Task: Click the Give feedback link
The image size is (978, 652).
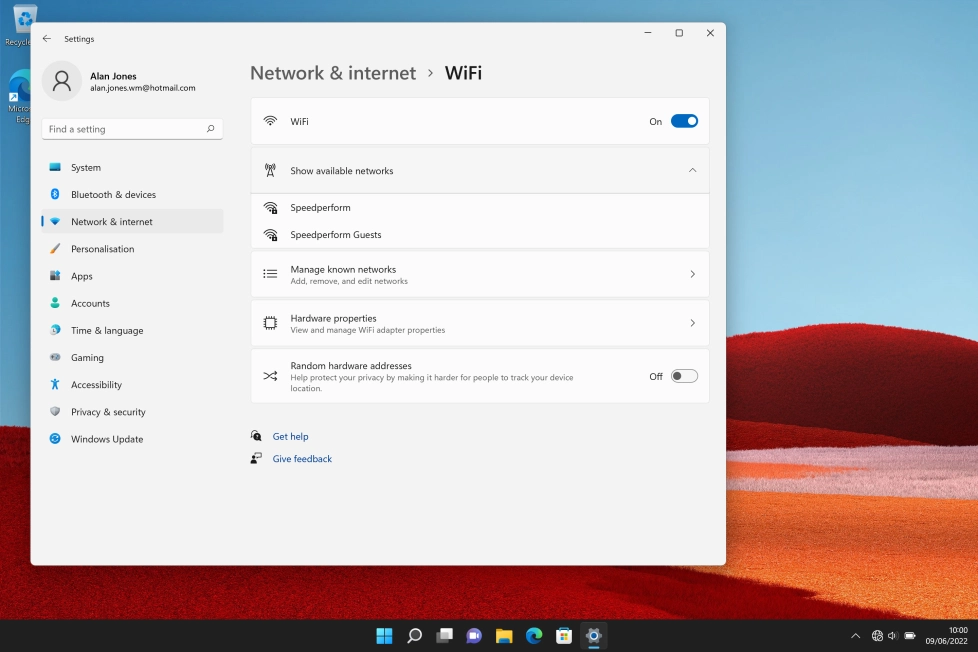Action: [x=302, y=458]
